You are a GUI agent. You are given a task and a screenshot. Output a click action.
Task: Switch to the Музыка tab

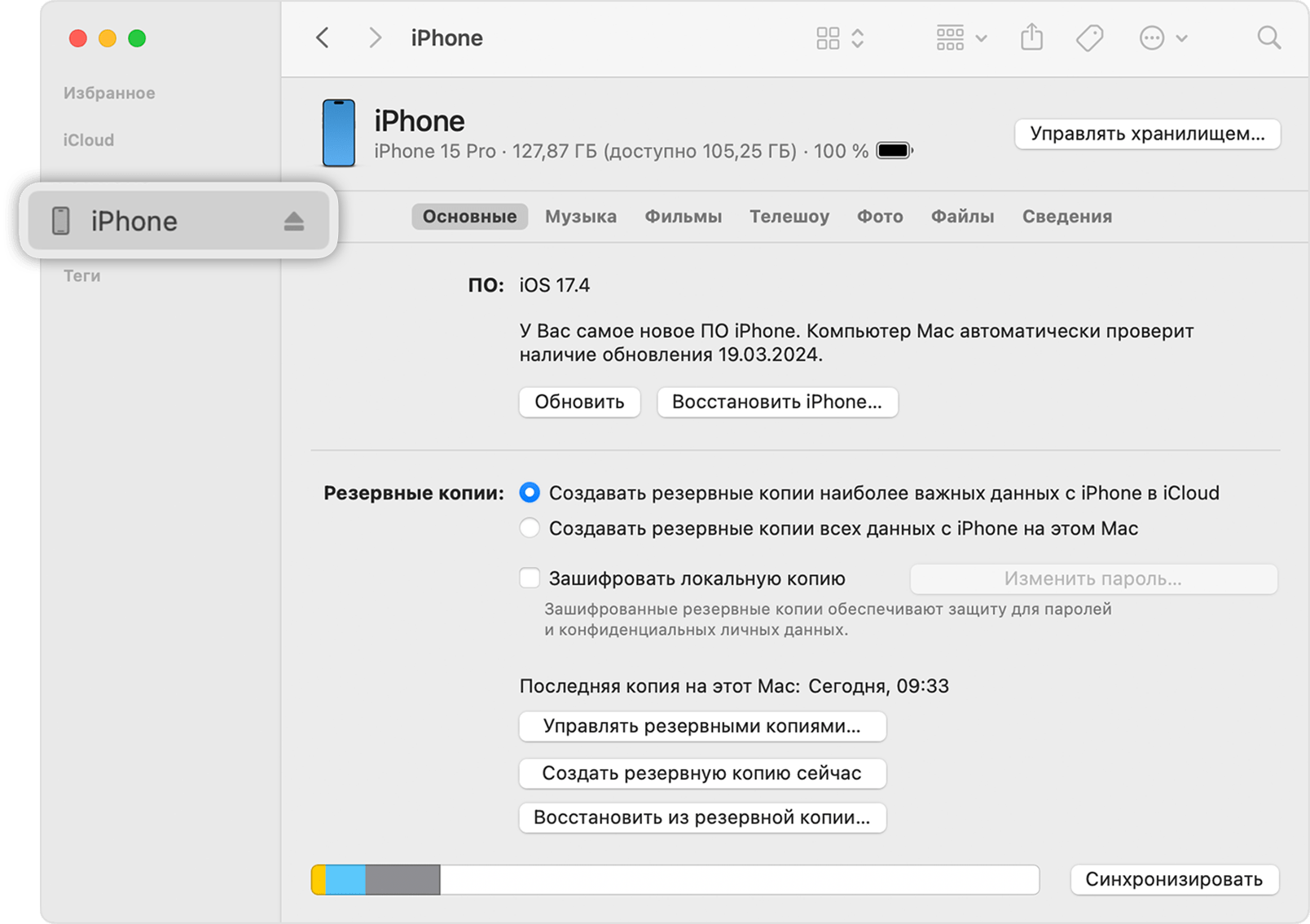click(581, 216)
